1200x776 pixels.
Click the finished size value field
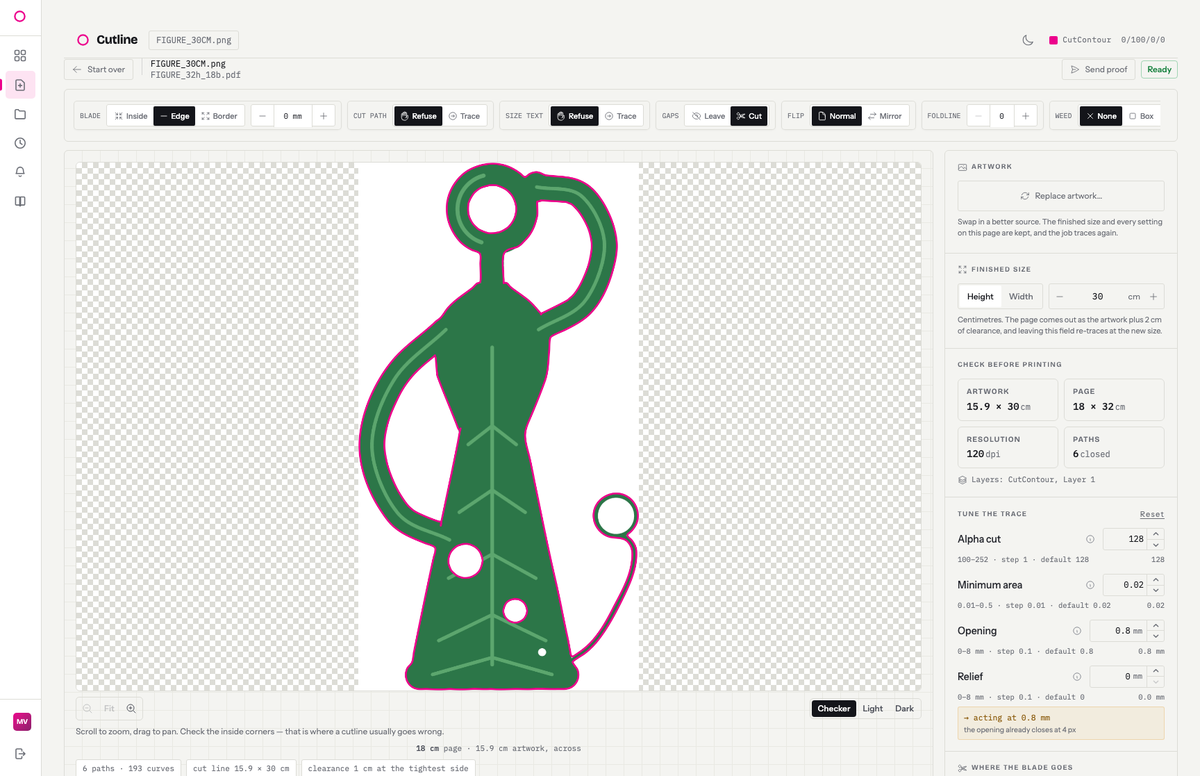[1098, 297]
